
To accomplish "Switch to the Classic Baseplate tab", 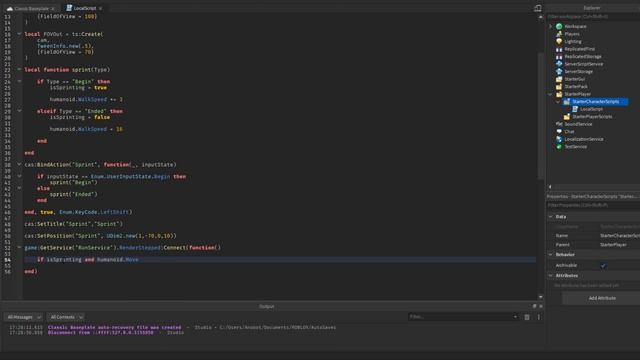I will 31,8.
